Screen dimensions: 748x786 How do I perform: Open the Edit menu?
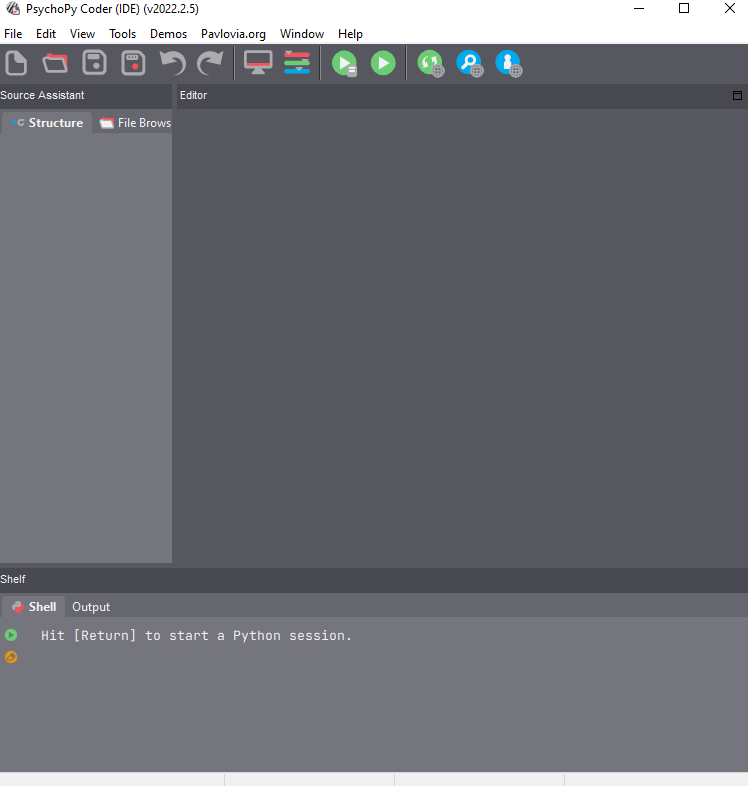click(46, 34)
